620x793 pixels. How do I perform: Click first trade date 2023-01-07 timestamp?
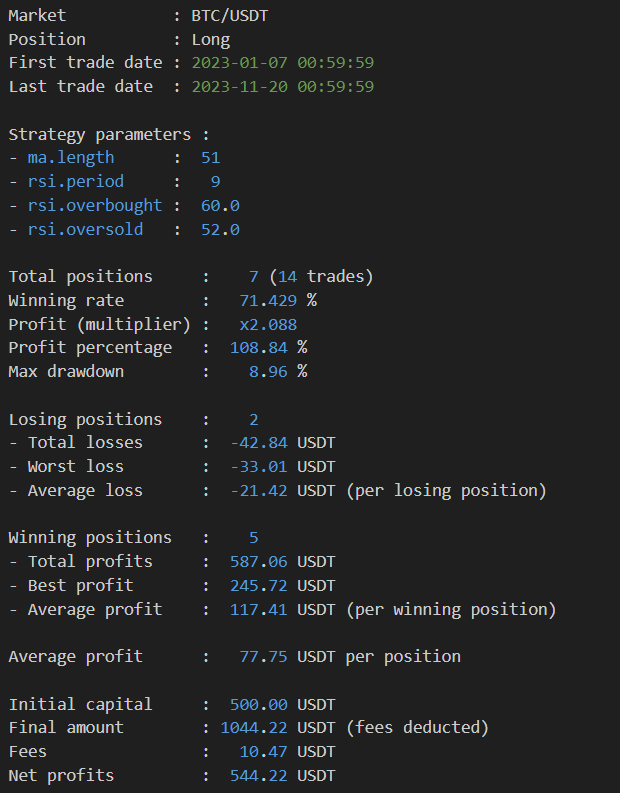click(x=283, y=63)
